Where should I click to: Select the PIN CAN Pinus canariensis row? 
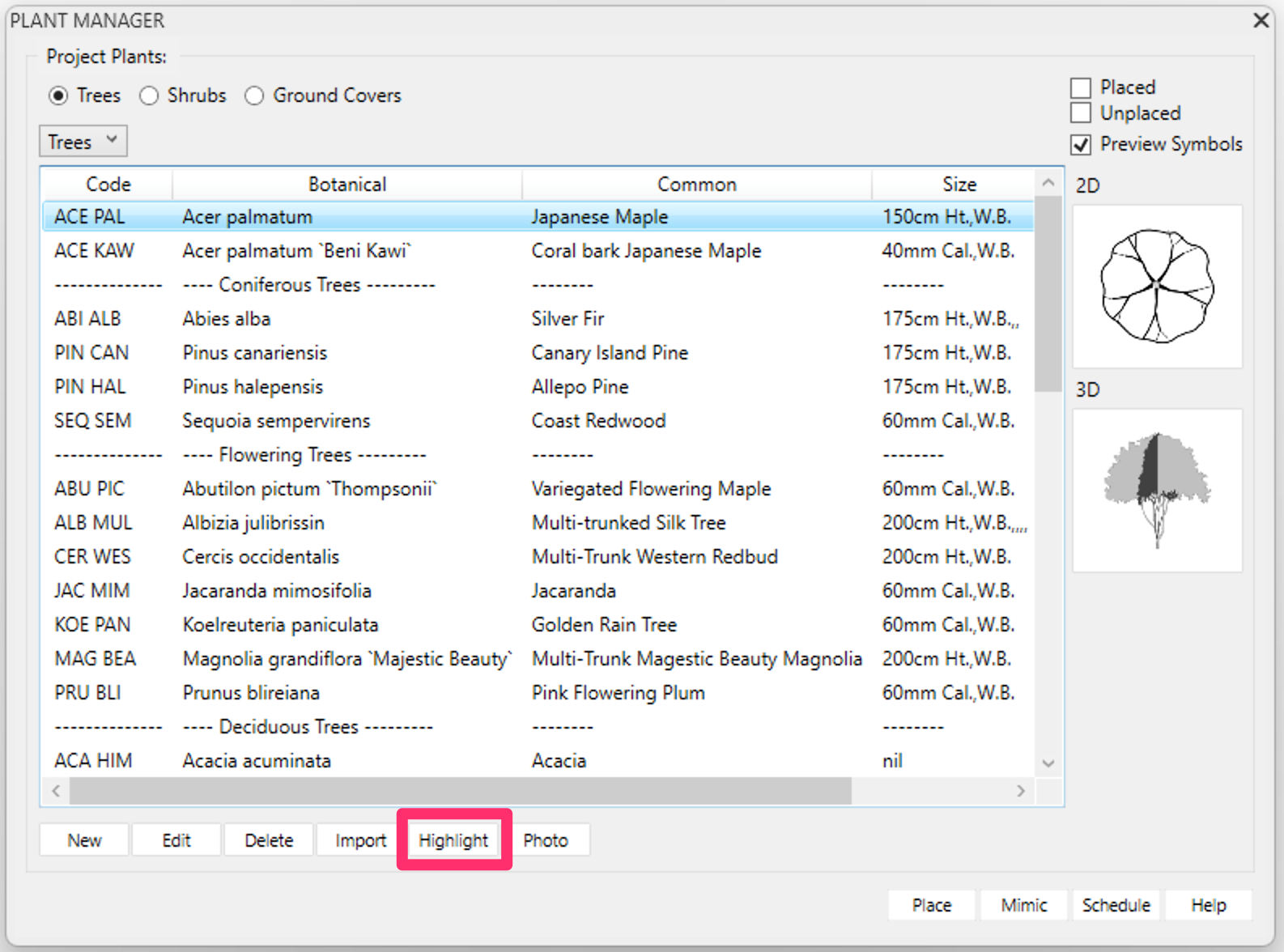pyautogui.click(x=538, y=353)
